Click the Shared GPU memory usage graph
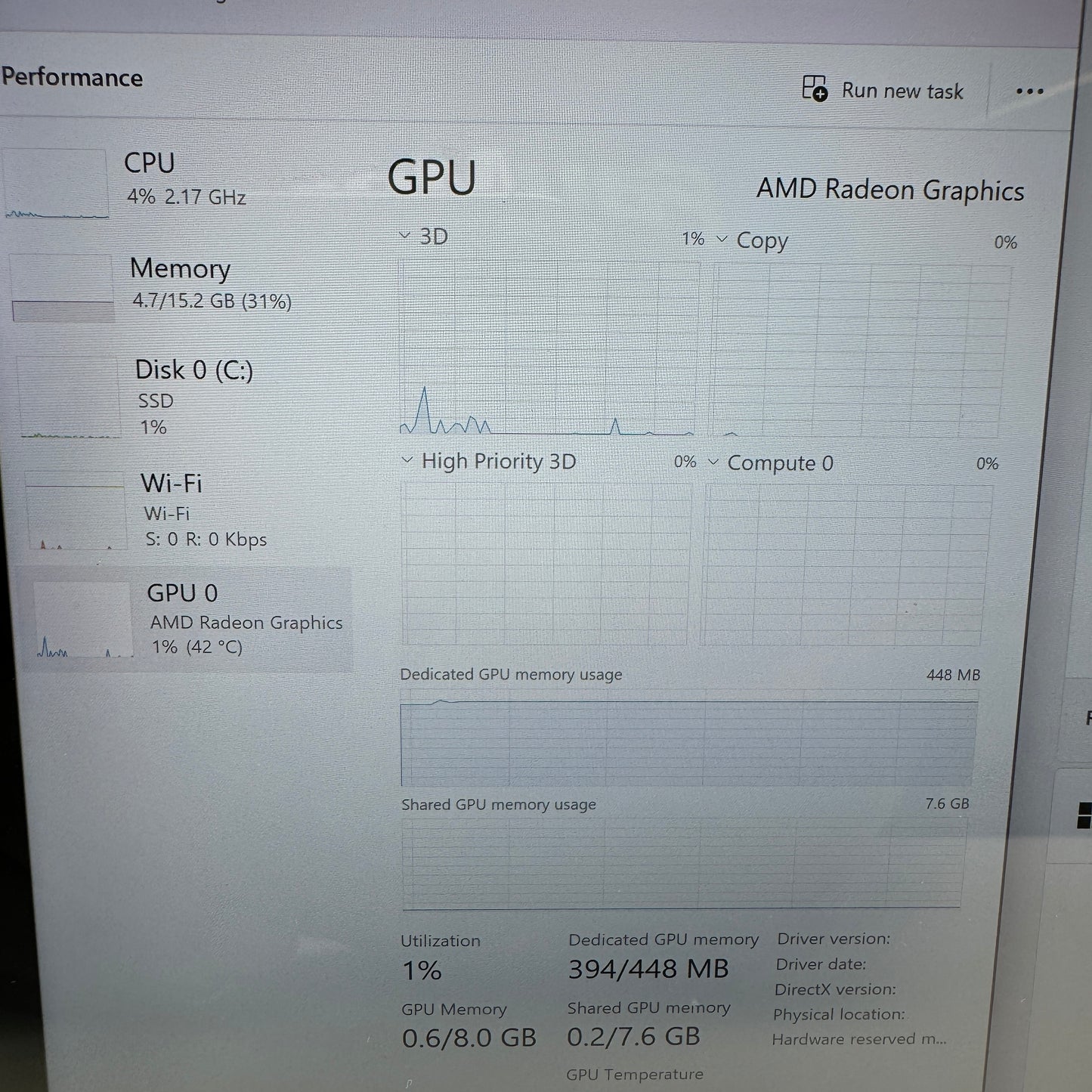 coord(684,862)
